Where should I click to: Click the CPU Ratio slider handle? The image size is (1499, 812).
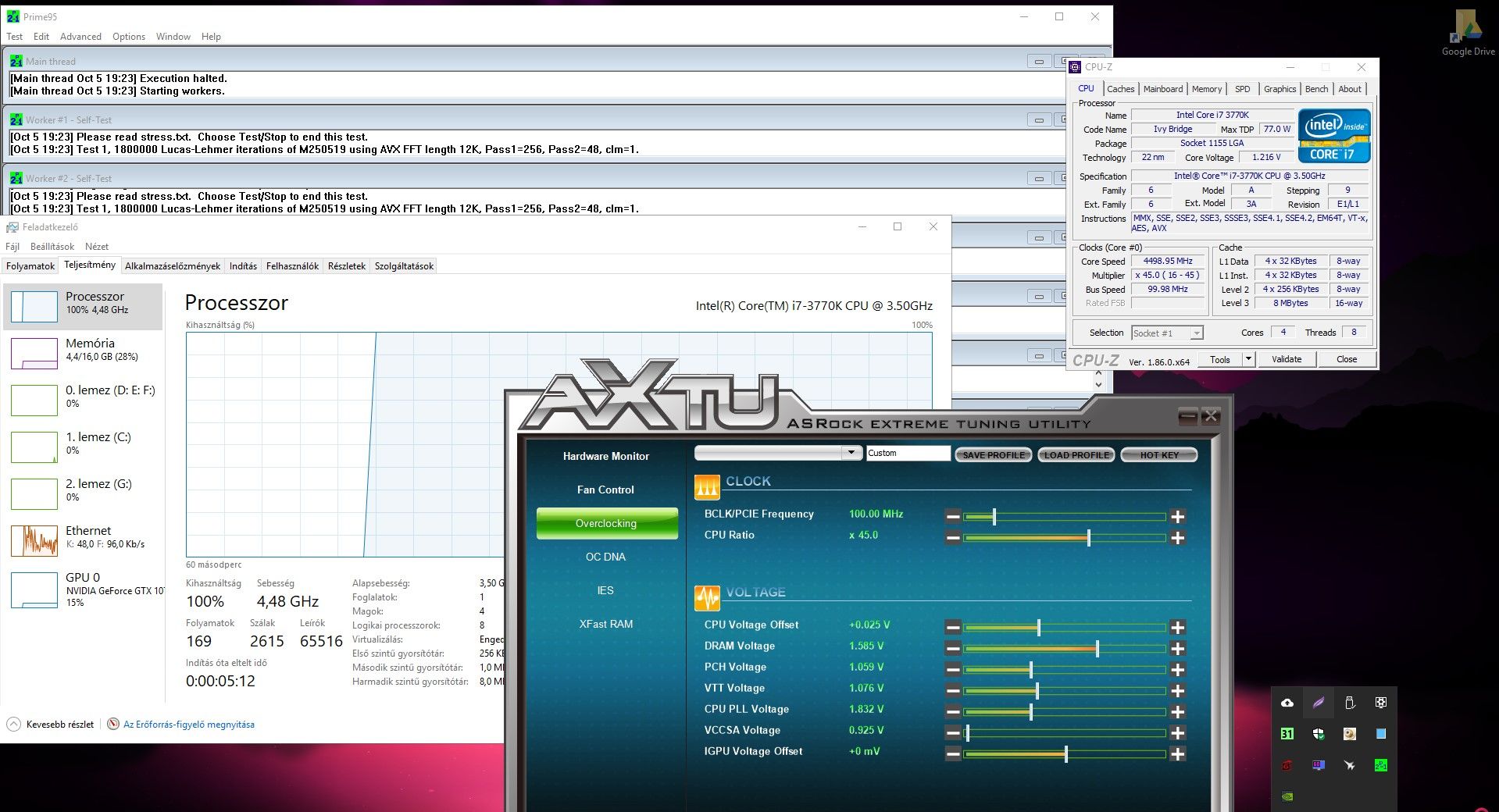click(x=1088, y=537)
